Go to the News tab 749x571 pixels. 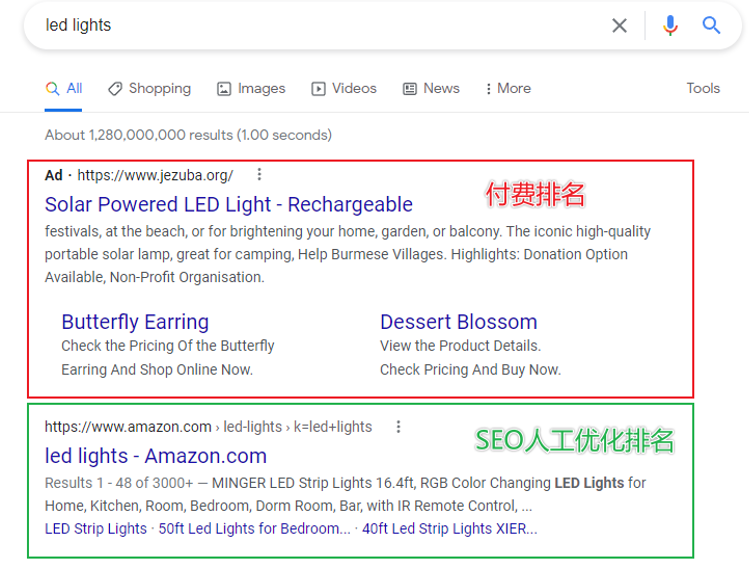[431, 88]
